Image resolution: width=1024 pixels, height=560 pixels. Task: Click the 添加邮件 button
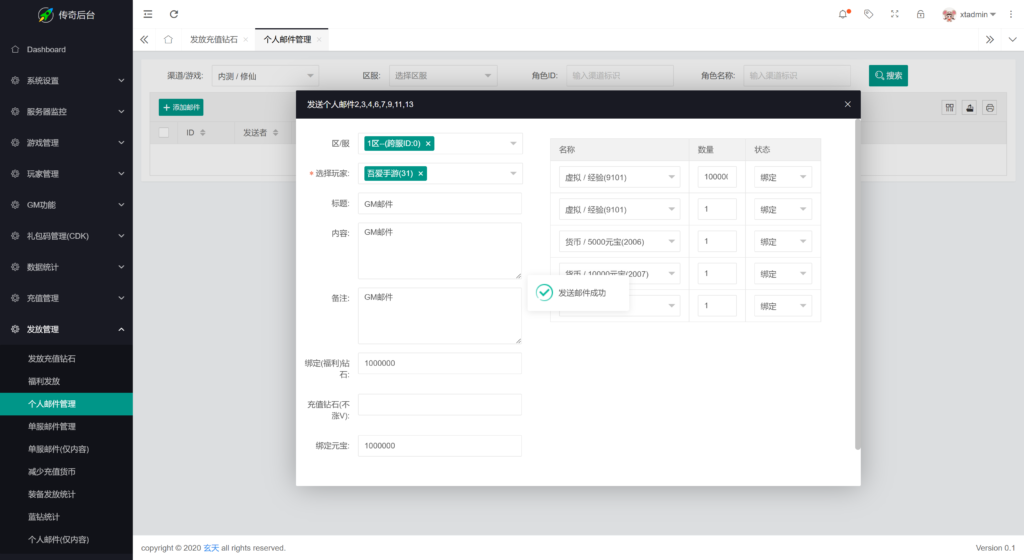[x=181, y=107]
